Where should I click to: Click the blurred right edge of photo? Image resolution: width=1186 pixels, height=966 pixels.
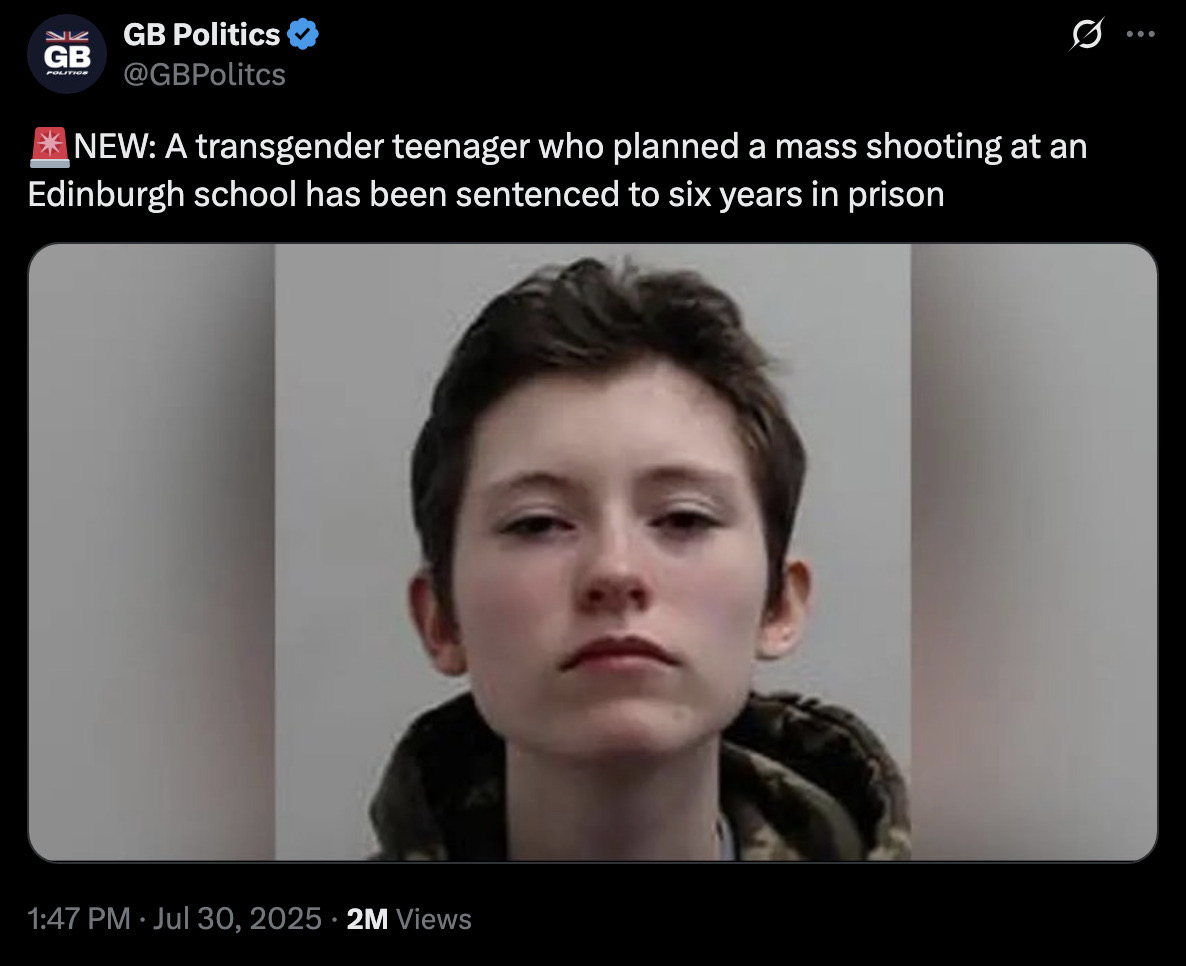click(x=1034, y=552)
